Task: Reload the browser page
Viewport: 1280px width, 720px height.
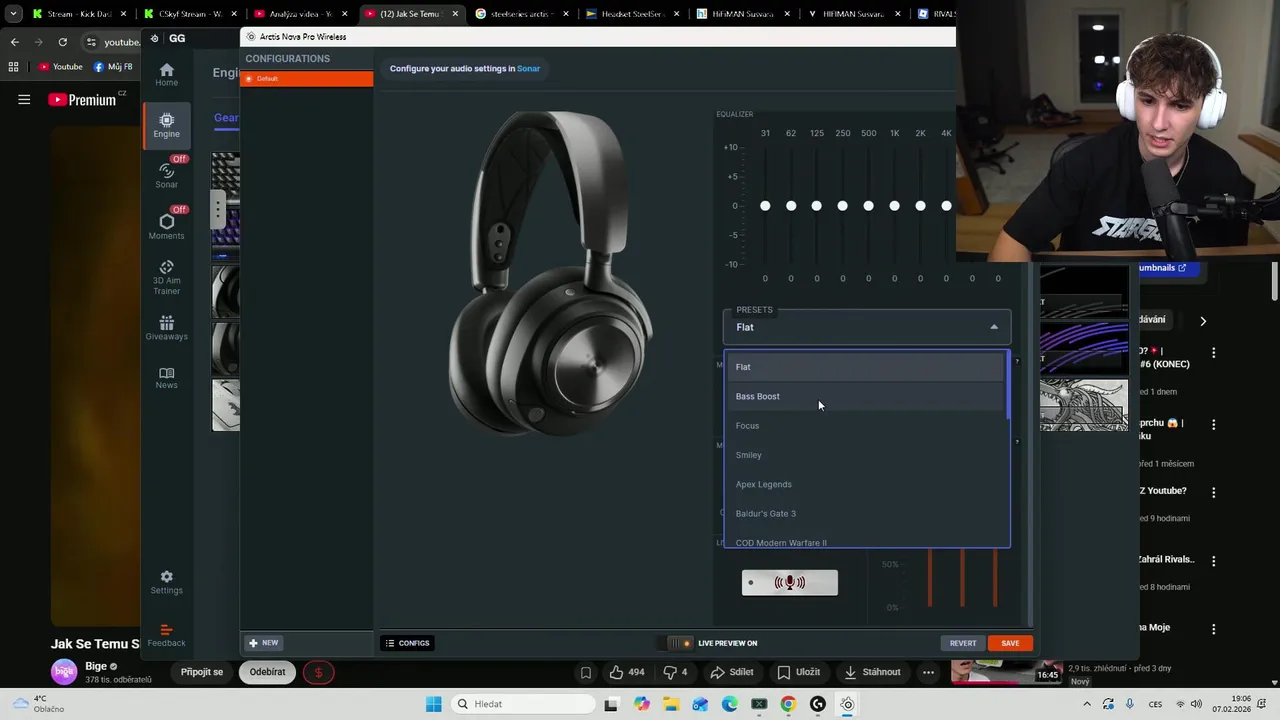Action: (x=62, y=42)
